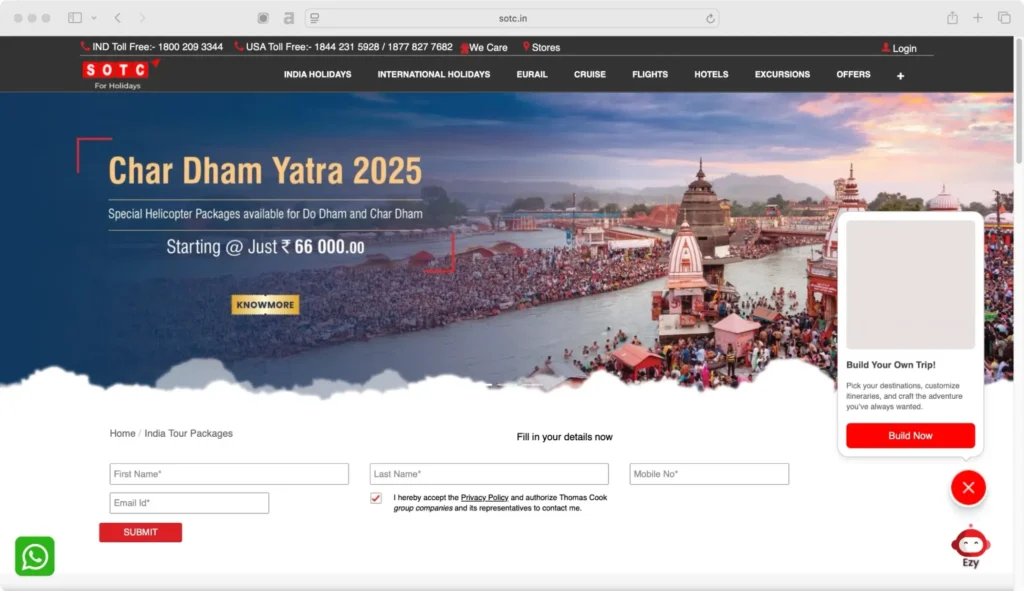The image size is (1024, 591).
Task: Reload the page with refresh arrow
Action: coord(709,16)
